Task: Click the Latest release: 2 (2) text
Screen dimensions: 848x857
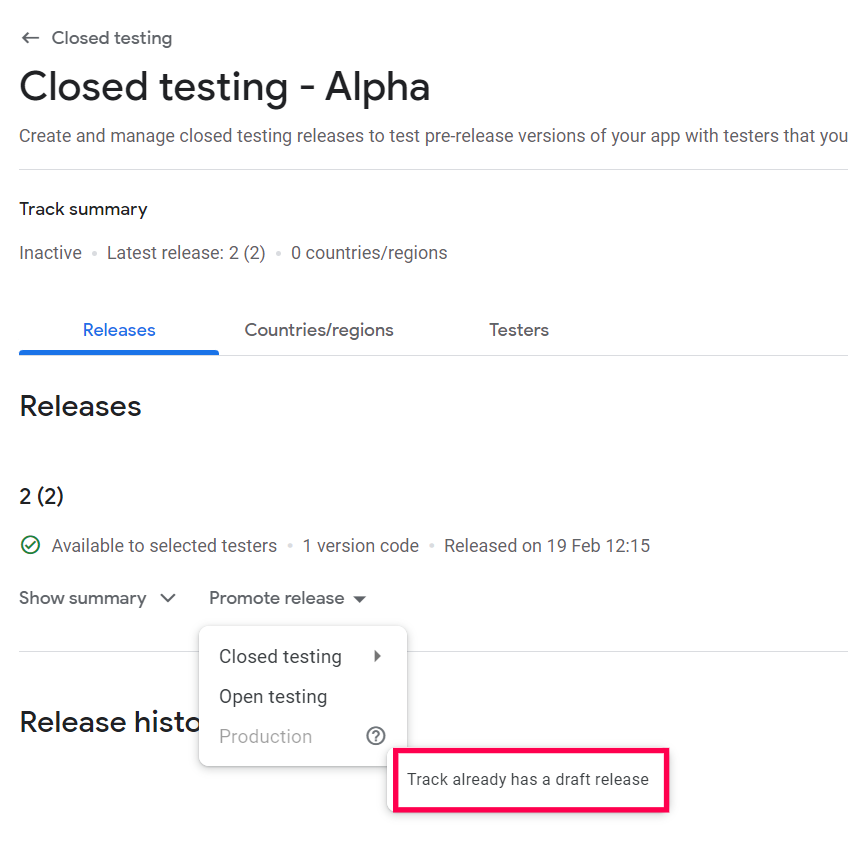Action: (186, 253)
